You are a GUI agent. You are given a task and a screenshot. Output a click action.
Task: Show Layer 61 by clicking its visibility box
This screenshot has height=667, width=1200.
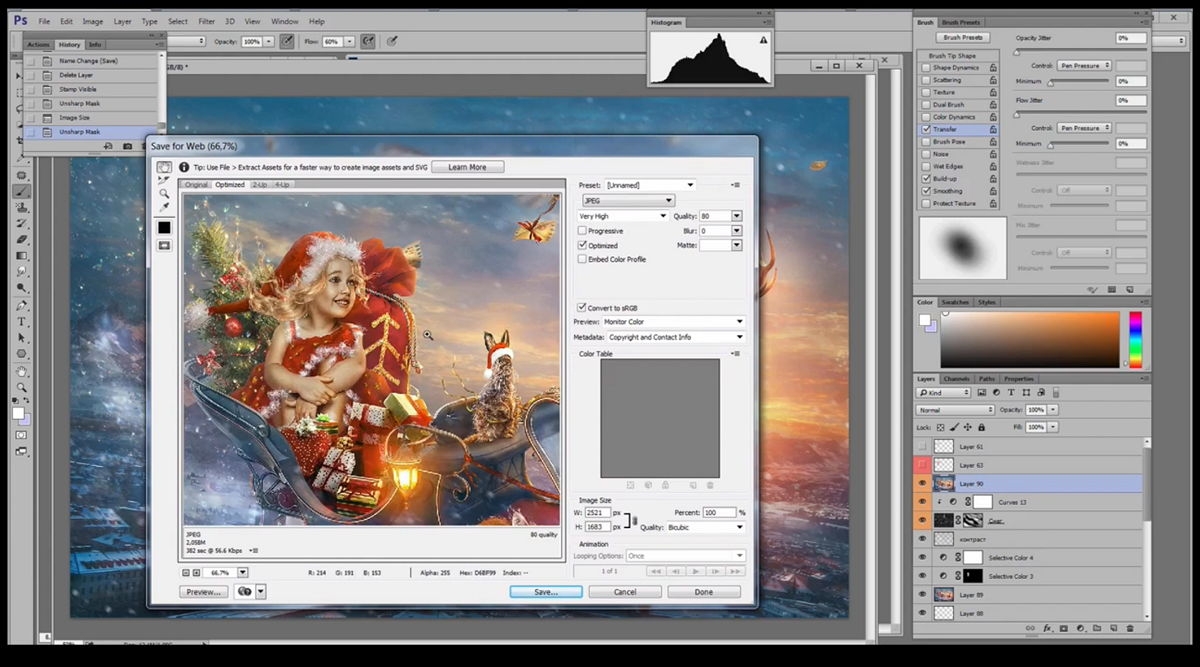(x=922, y=446)
